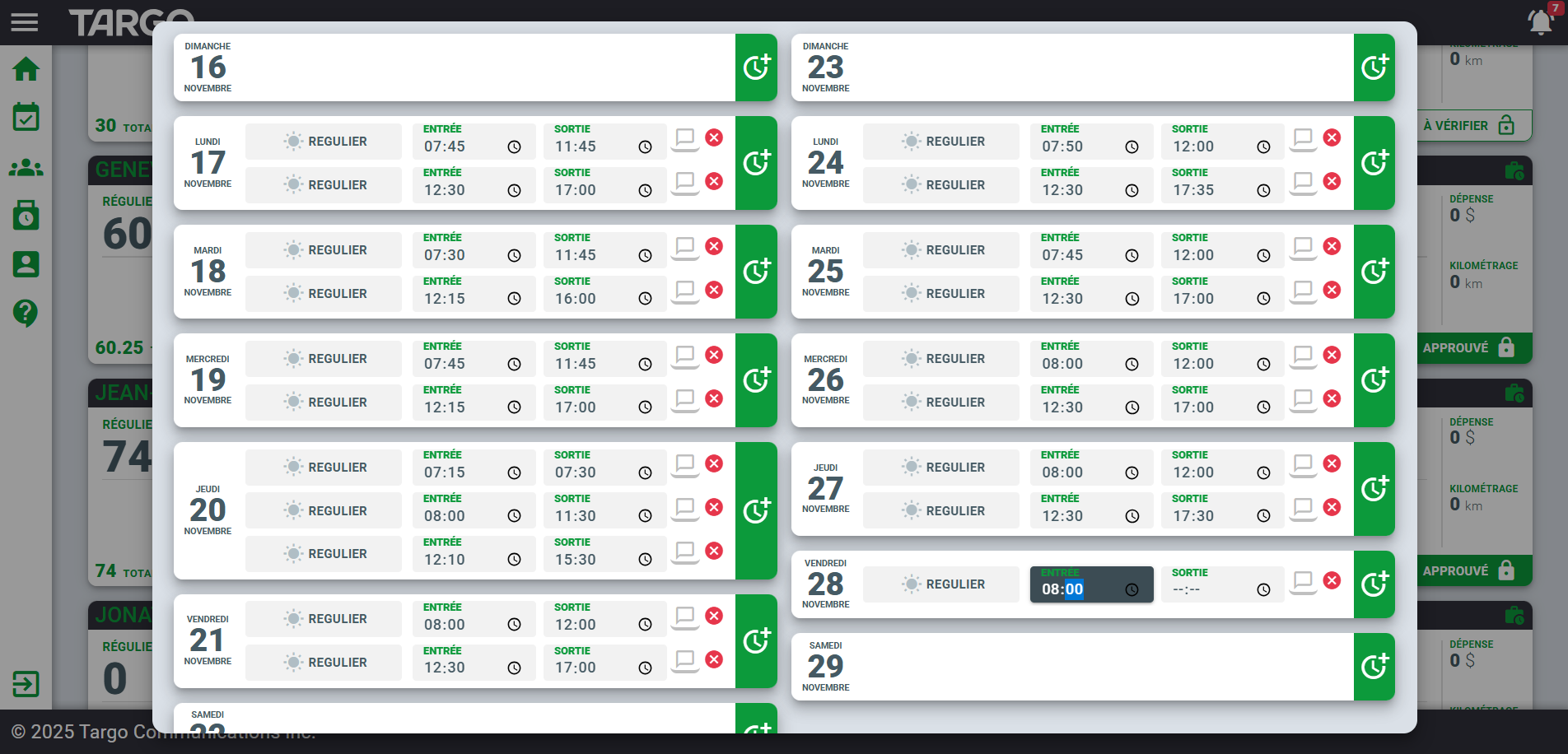1568x754 pixels.
Task: Add a shift for Mercredi 26 Novembre
Action: tap(1374, 380)
